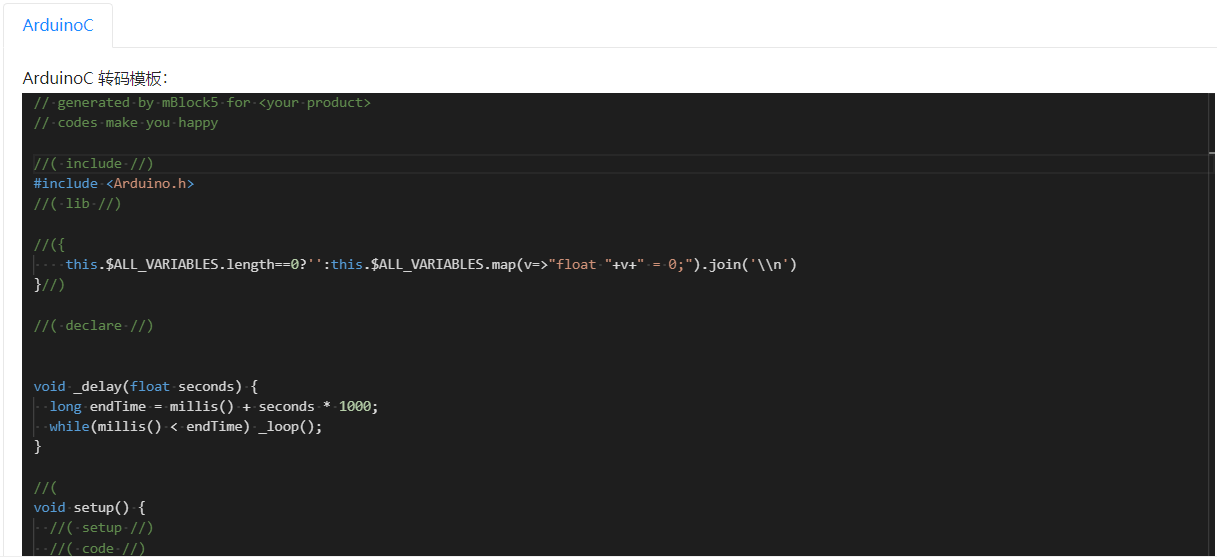The height and width of the screenshot is (560, 1217).
Task: Click the '//( declare //)' line
Action: [94, 325]
